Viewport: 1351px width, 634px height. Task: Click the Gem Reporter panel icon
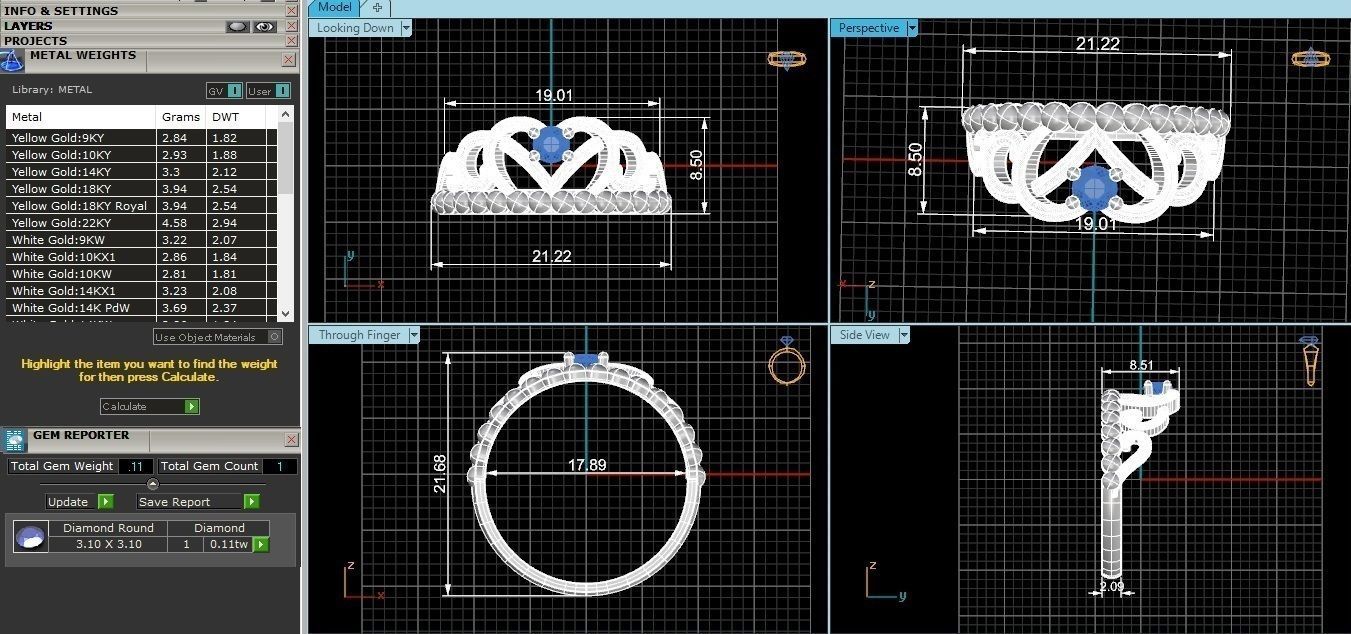pos(15,440)
